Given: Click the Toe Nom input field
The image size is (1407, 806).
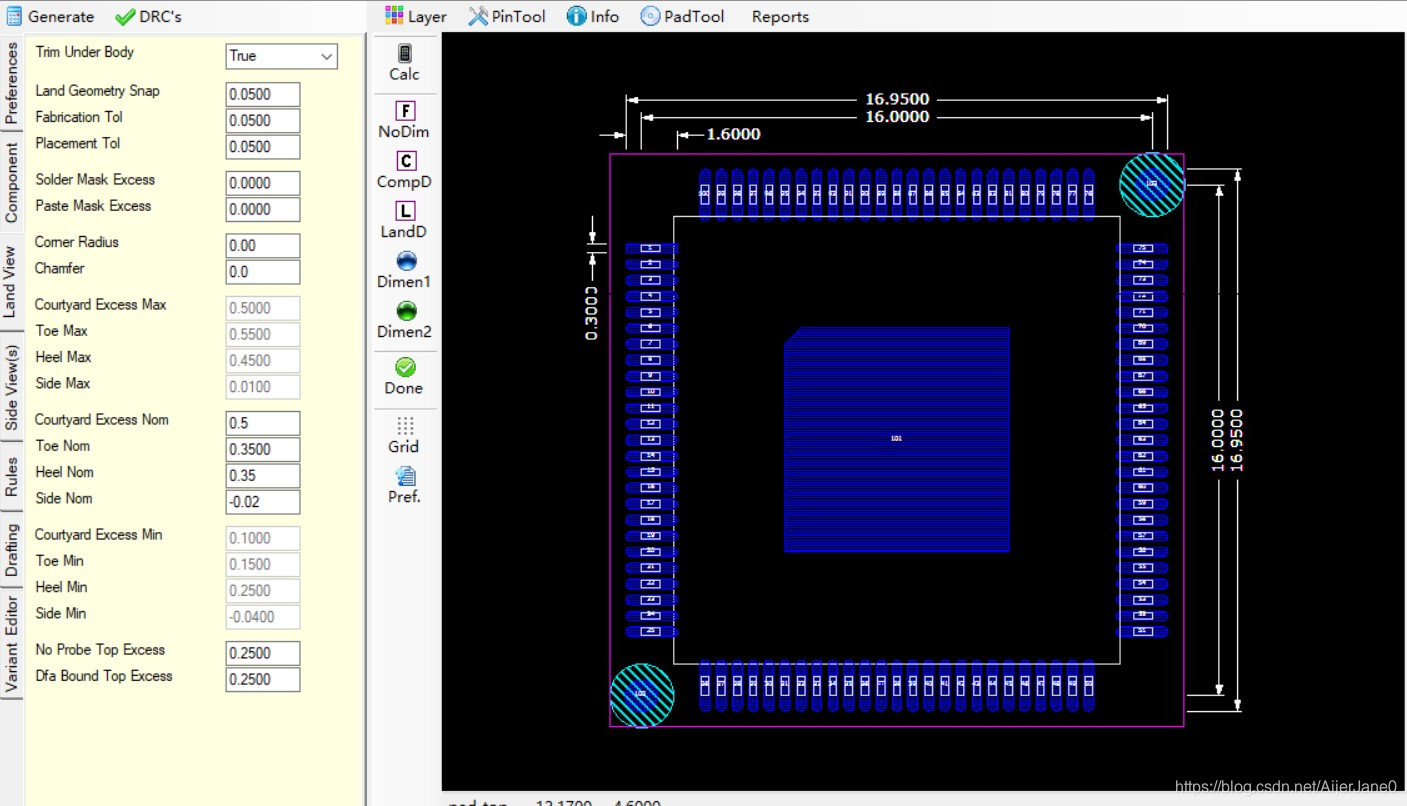Looking at the screenshot, I should coord(262,450).
